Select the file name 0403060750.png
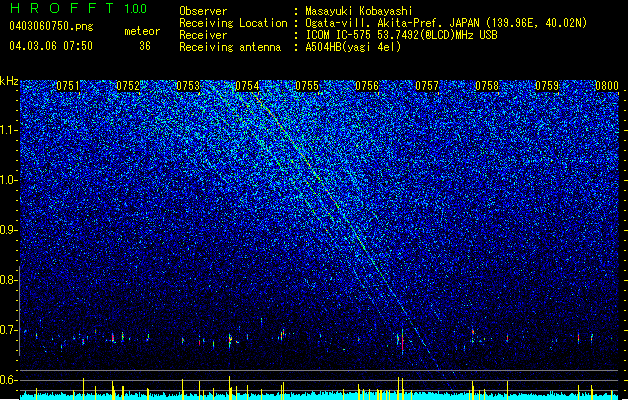629x400 pixels. [x=51, y=26]
